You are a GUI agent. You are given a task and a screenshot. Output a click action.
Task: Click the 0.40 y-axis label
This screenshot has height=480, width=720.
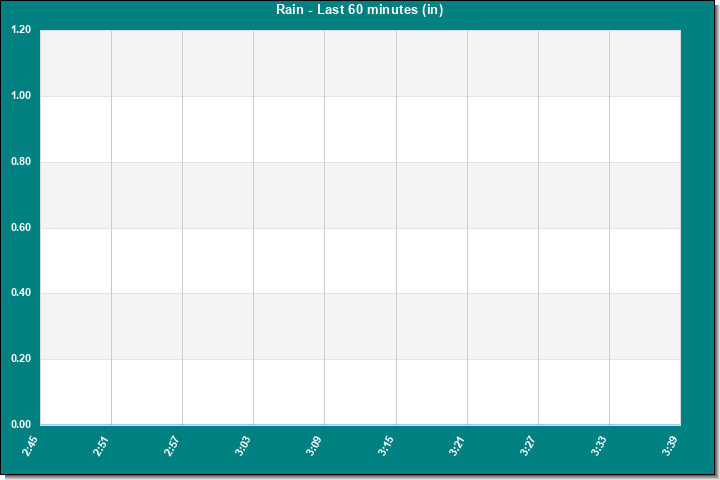point(21,293)
